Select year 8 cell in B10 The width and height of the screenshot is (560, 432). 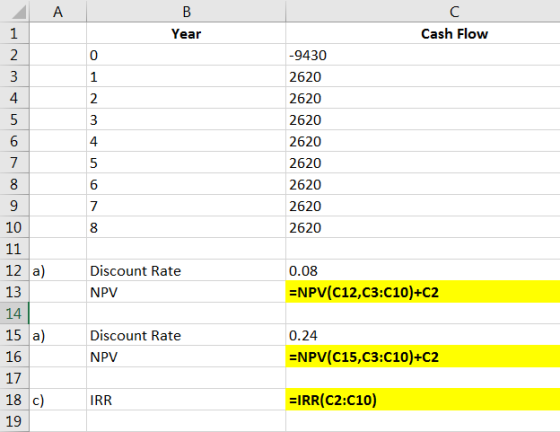click(186, 227)
